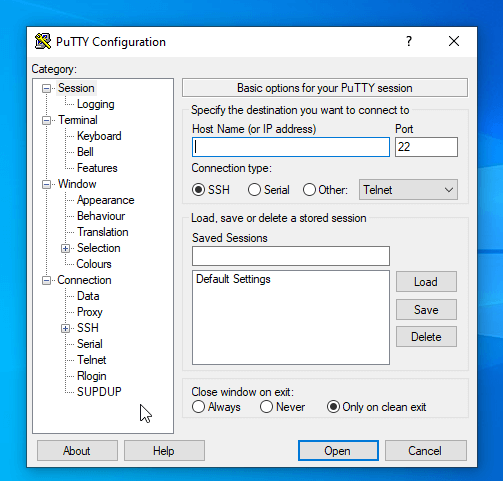Click the About button
Screen dimensions: 503x481
click(x=77, y=451)
